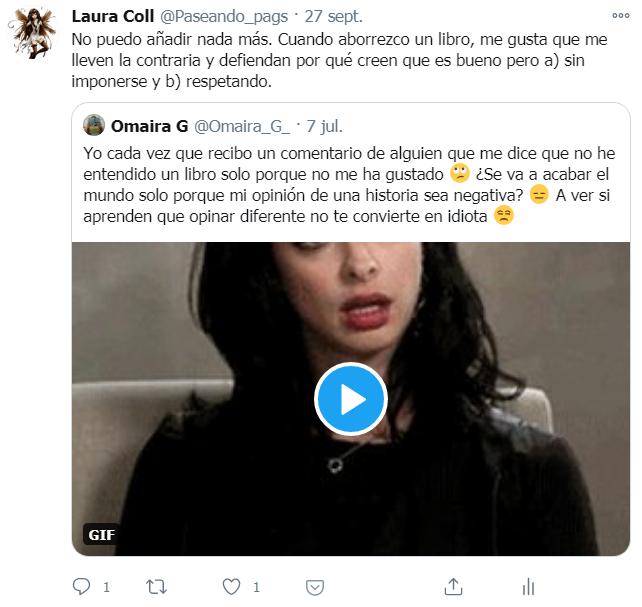Open the @Omaira_G_ handle

(242, 126)
